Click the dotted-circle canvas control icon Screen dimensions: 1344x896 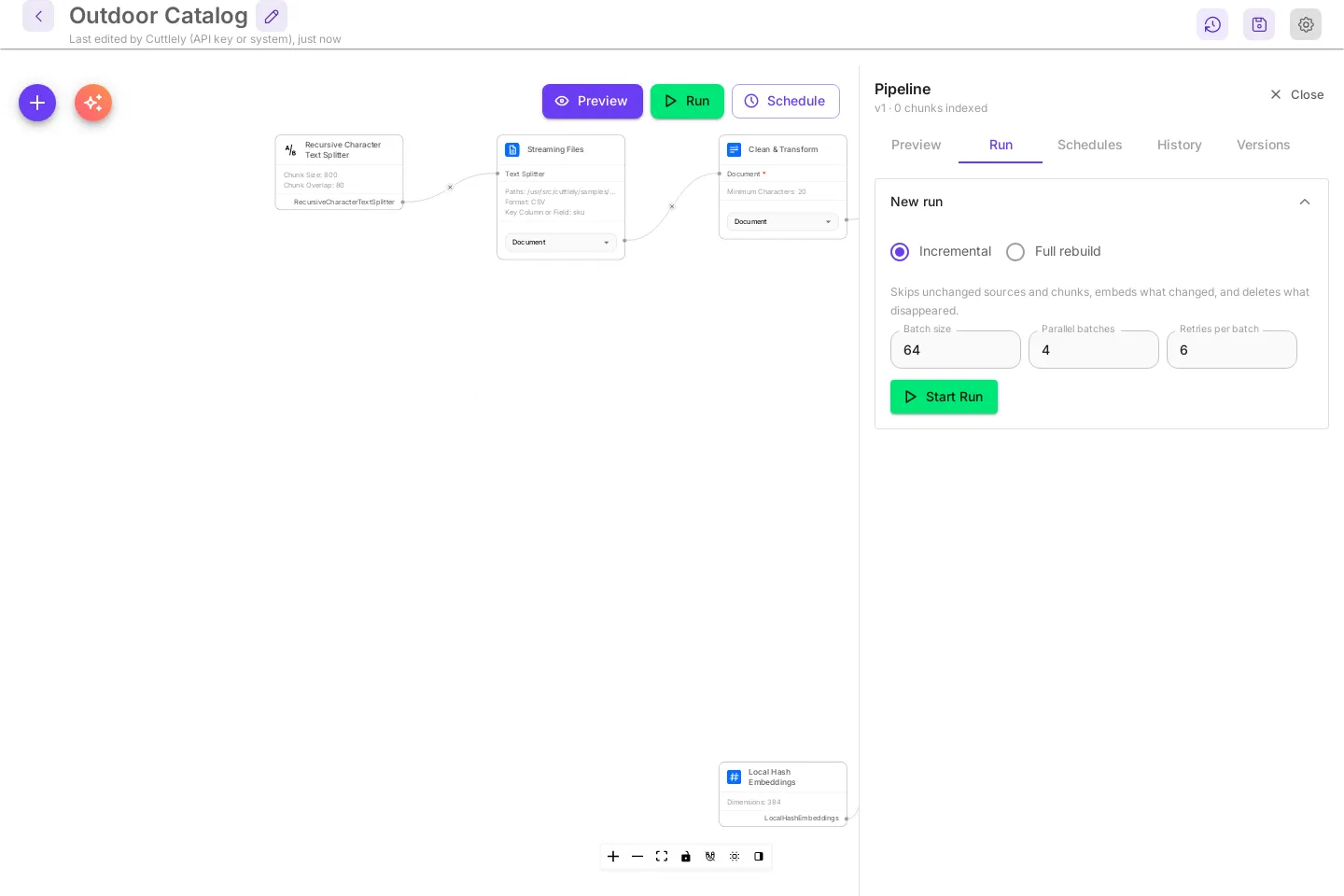coord(735,856)
